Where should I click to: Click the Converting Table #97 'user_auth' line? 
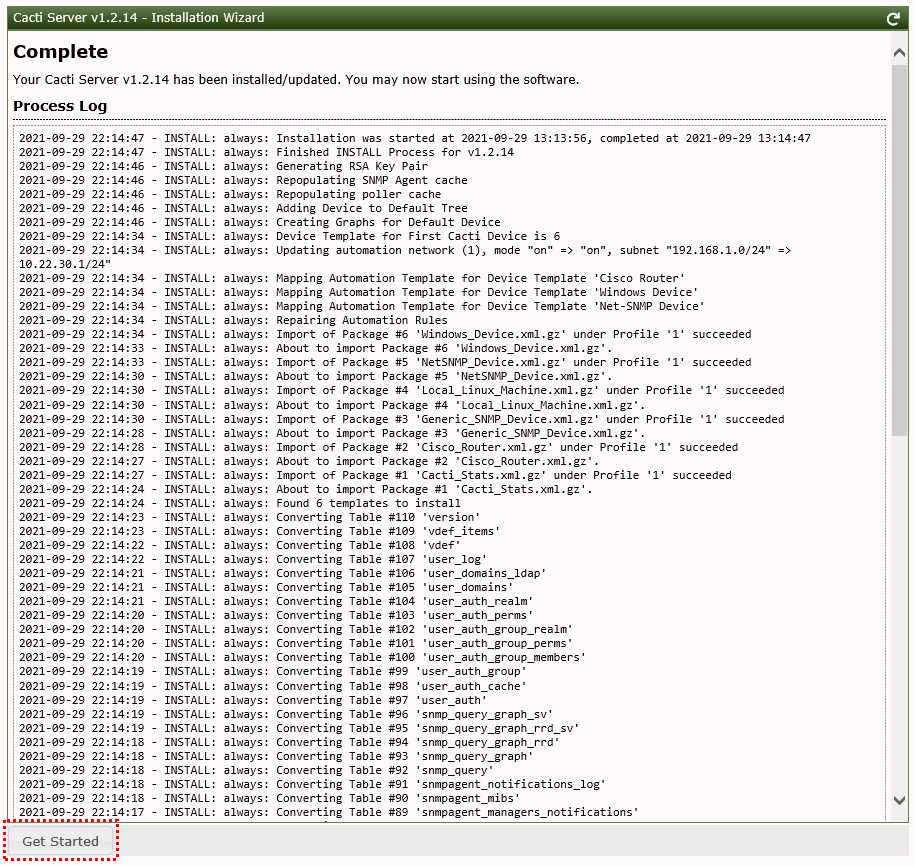[x=253, y=701]
